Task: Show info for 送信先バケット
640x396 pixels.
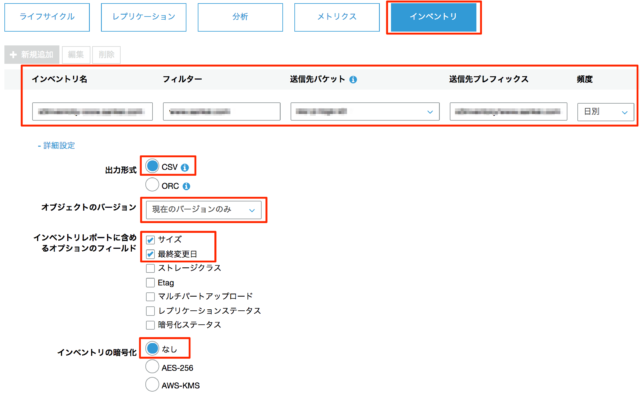Action: (353, 80)
